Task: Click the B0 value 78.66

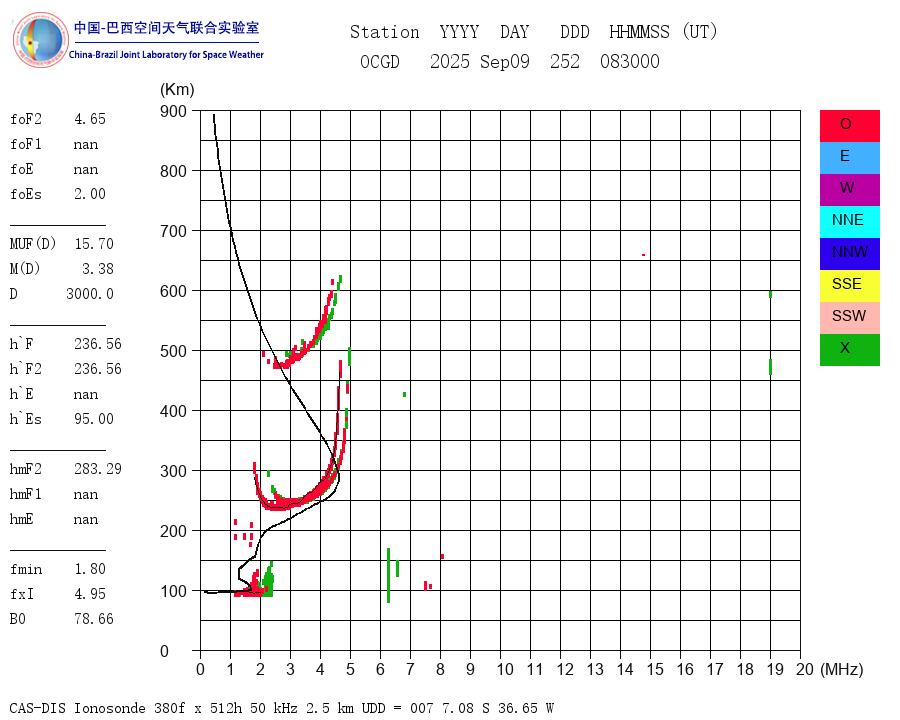Action: (94, 619)
